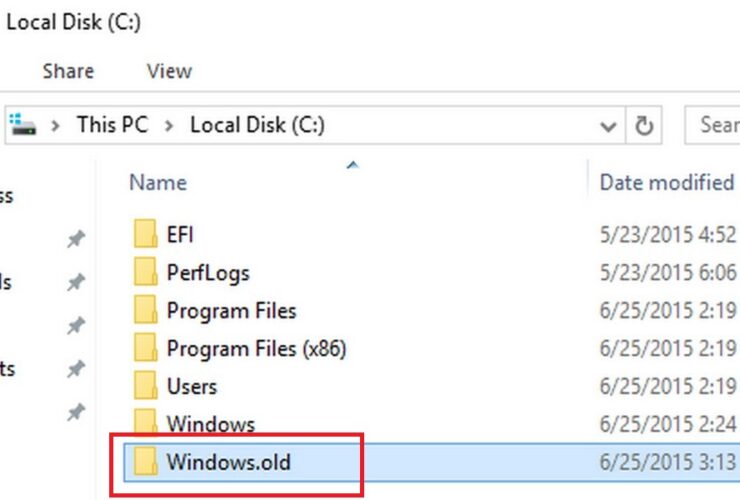The image size is (740, 500).
Task: Sort files by the Name column
Action: [x=158, y=182]
